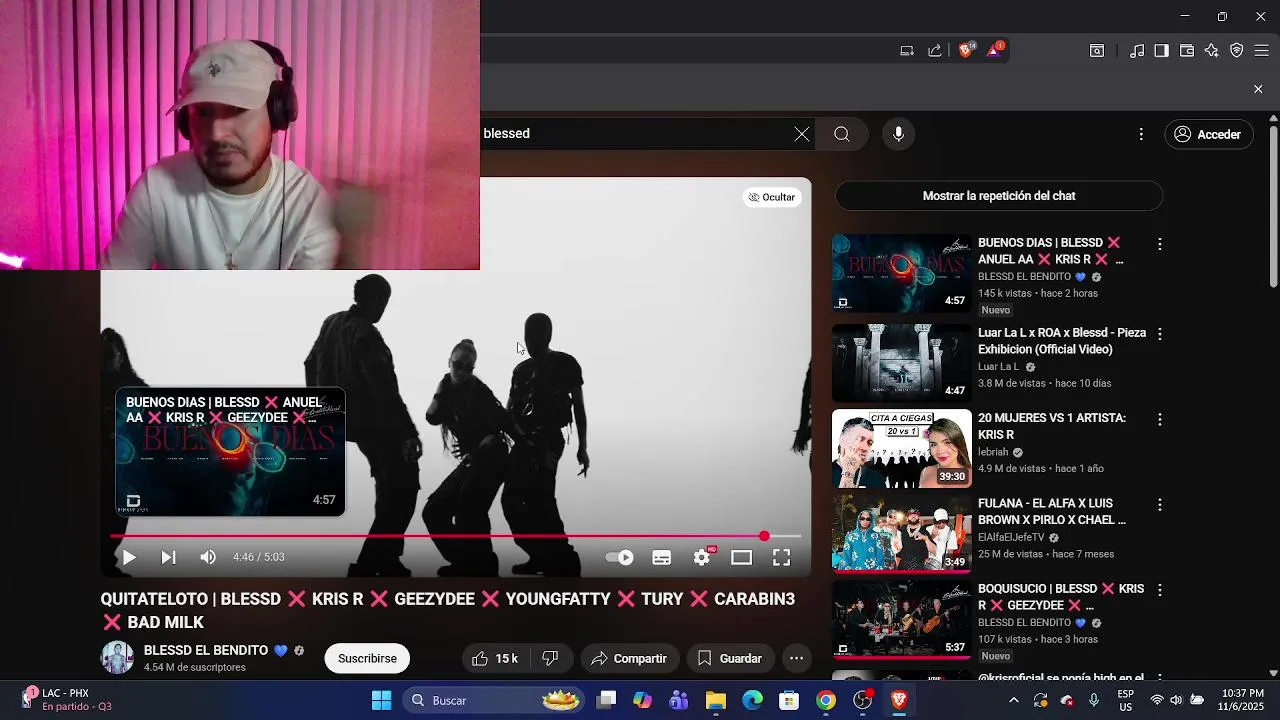Click the share page icon in address bar
This screenshot has height=720, width=1280.
pos(935,50)
